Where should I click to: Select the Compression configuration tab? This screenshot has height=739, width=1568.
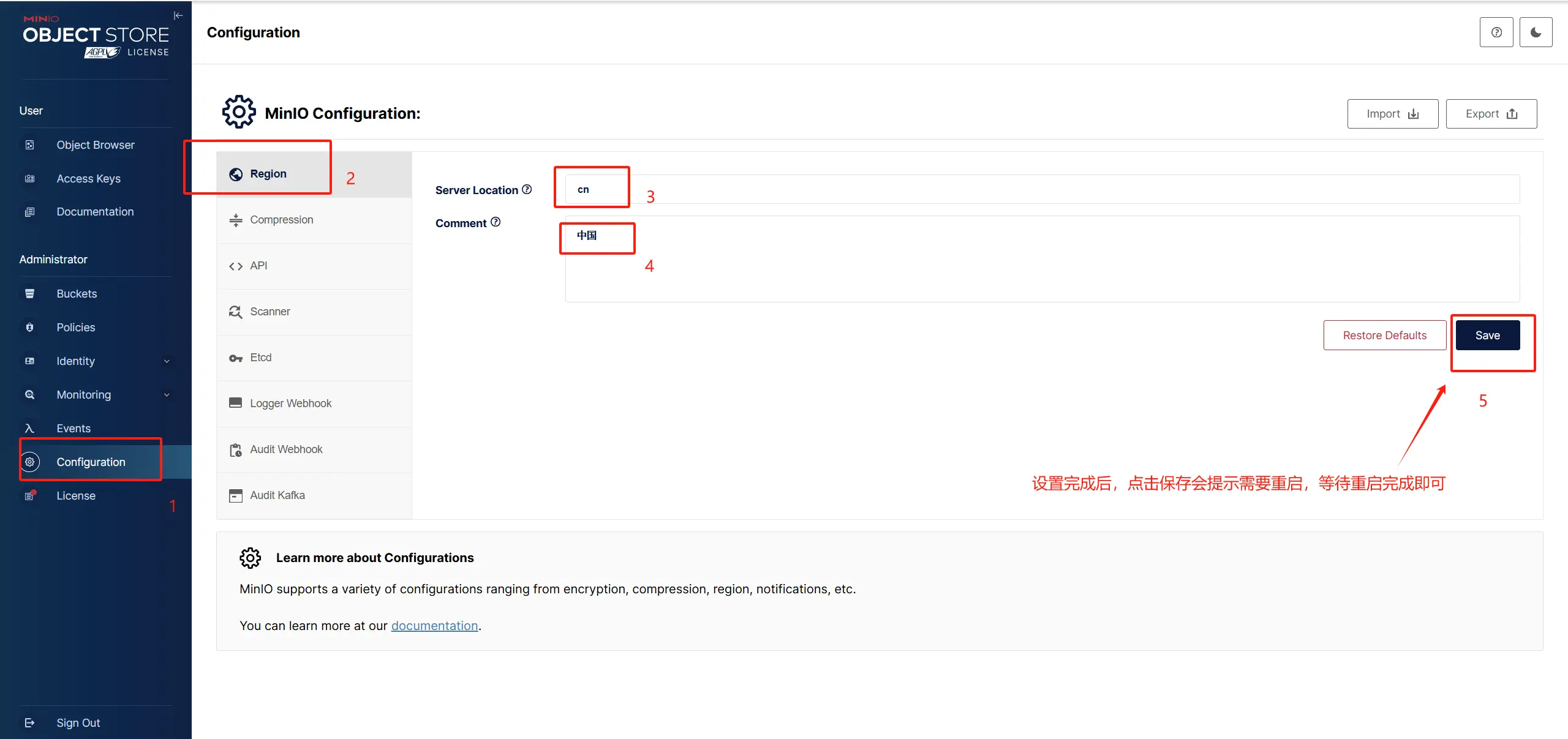[314, 220]
